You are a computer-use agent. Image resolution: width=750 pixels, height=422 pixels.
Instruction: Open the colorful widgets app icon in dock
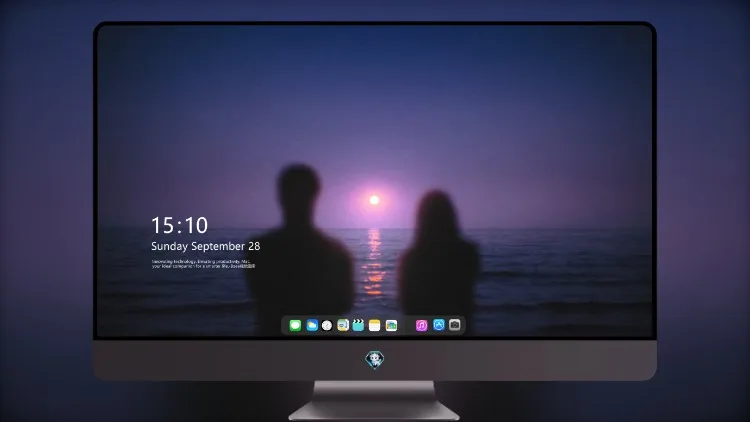391,325
